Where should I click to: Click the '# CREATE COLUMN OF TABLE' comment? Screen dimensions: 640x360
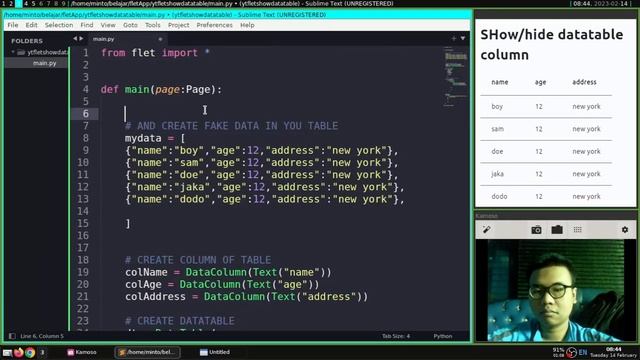pos(198,260)
